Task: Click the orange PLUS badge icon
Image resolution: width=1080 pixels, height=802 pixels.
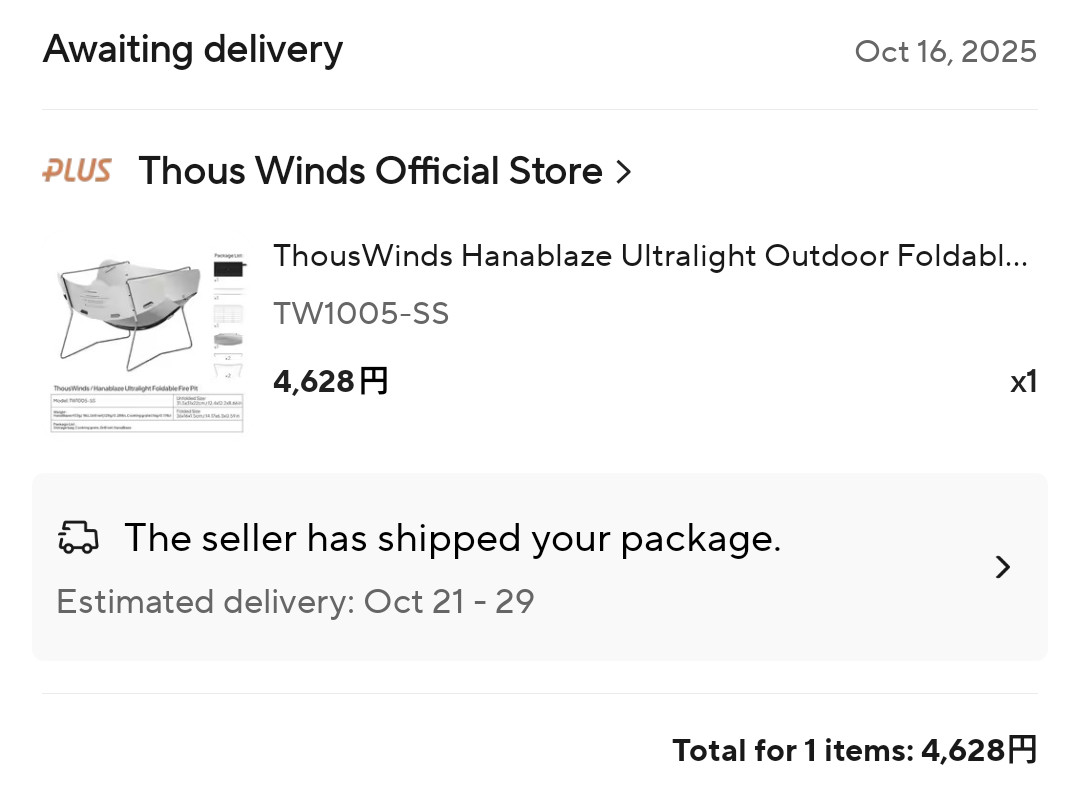Action: tap(76, 171)
